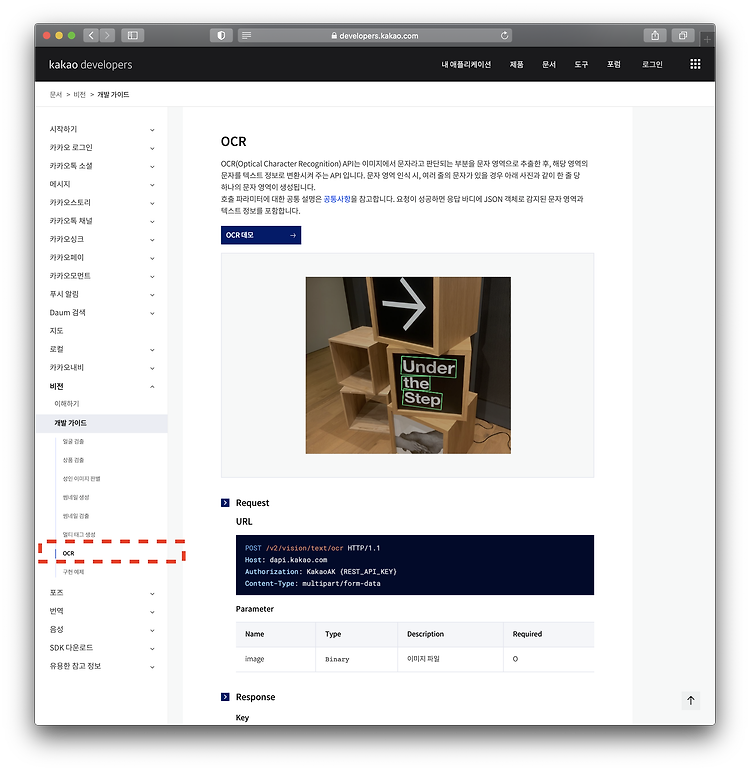
Task: Expand the 음성 section chevron
Action: (152, 630)
